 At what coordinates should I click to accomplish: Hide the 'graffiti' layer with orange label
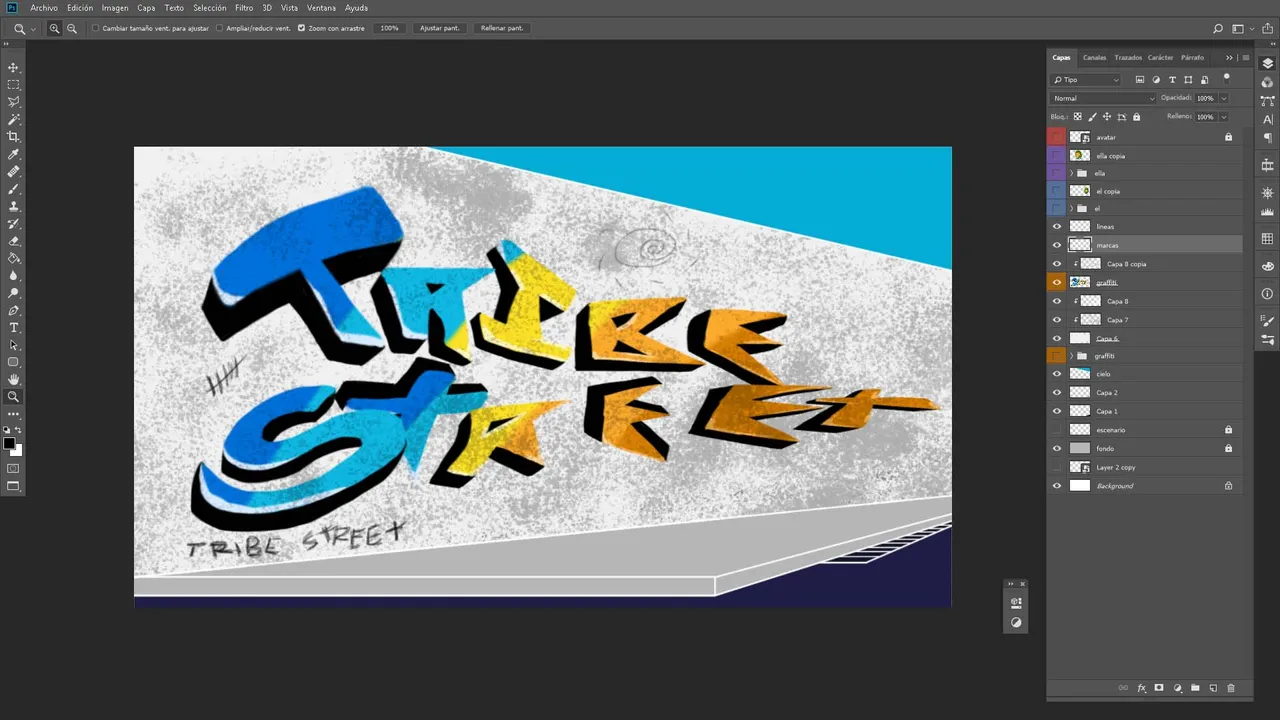[1057, 283]
